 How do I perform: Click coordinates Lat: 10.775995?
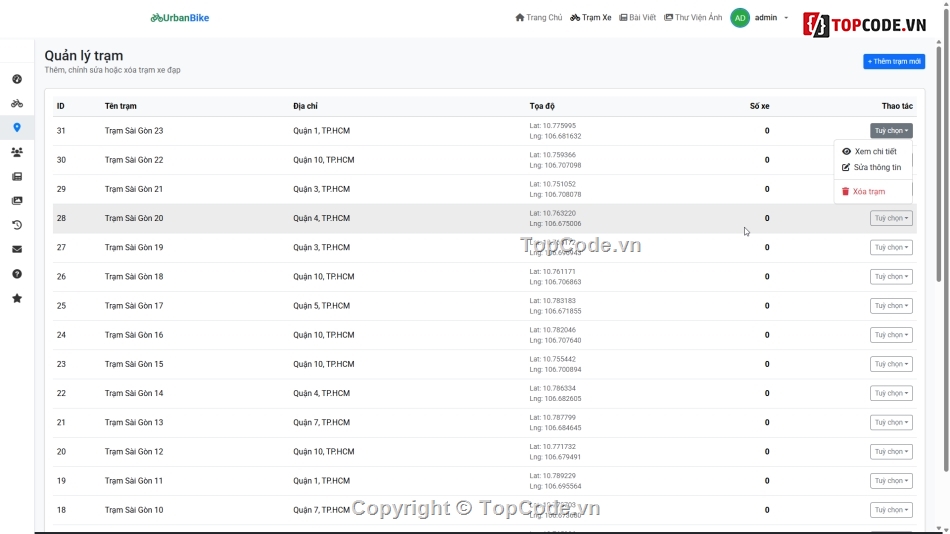coord(553,125)
